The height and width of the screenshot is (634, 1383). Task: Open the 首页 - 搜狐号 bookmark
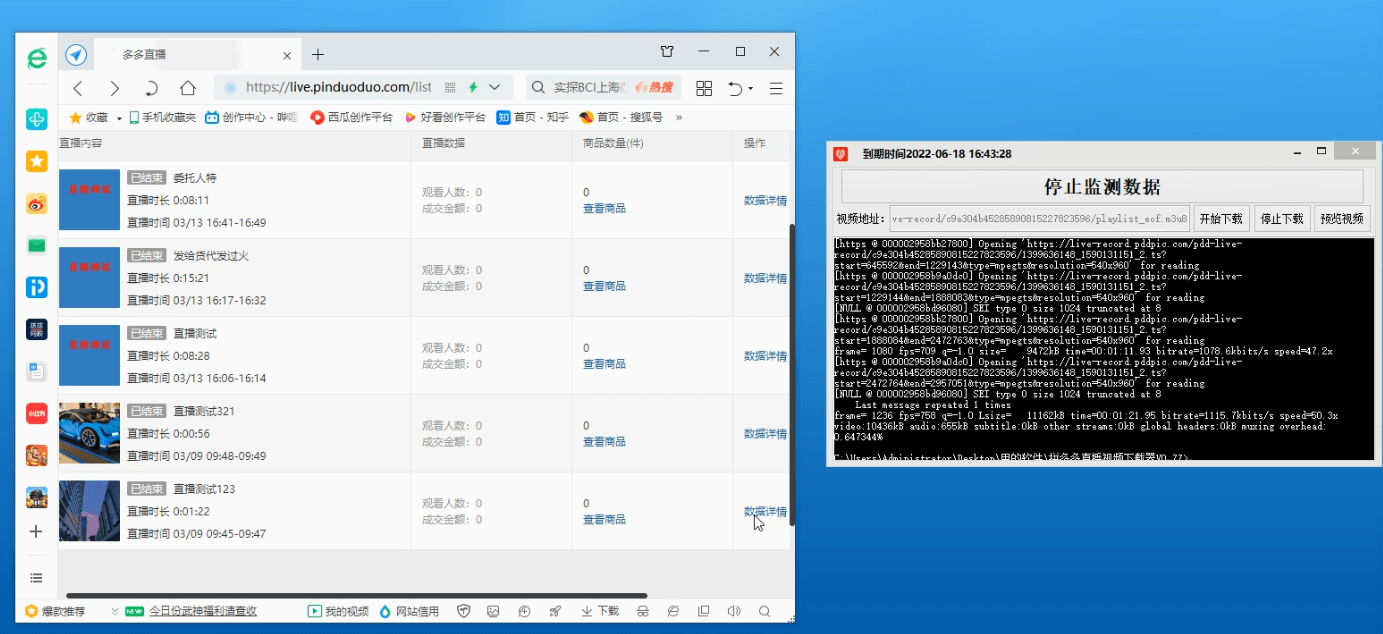tap(621, 118)
